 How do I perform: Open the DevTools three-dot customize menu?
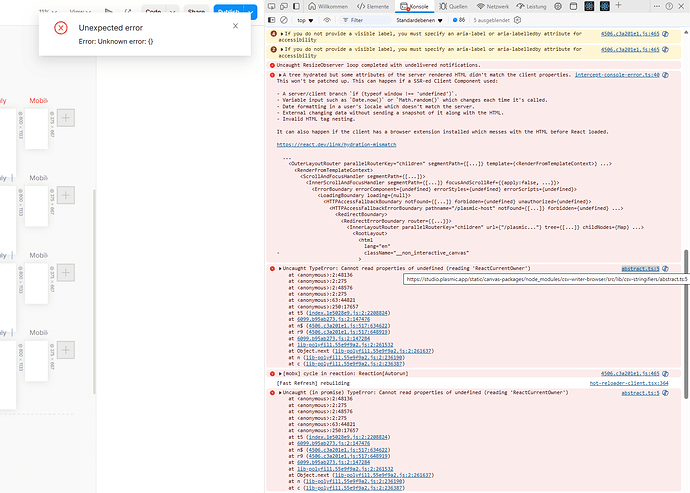(x=657, y=6)
